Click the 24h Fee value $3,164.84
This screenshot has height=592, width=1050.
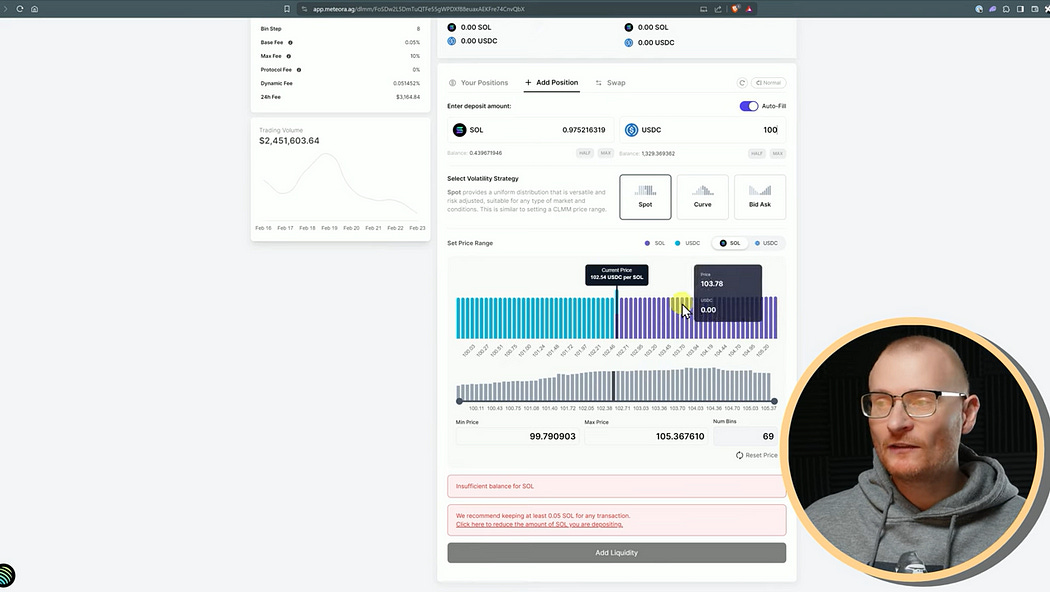point(408,97)
